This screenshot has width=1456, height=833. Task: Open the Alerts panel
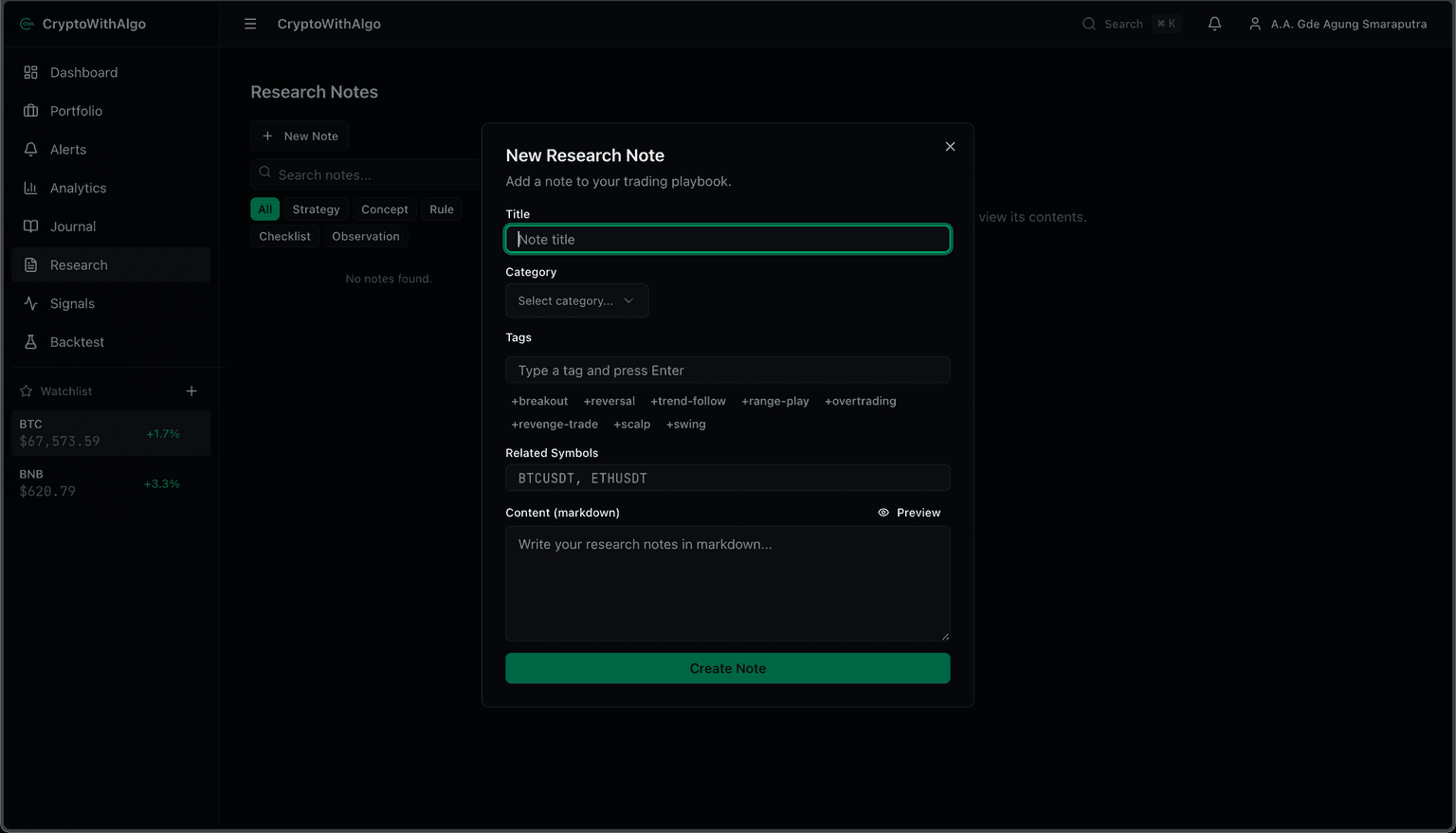[66, 149]
